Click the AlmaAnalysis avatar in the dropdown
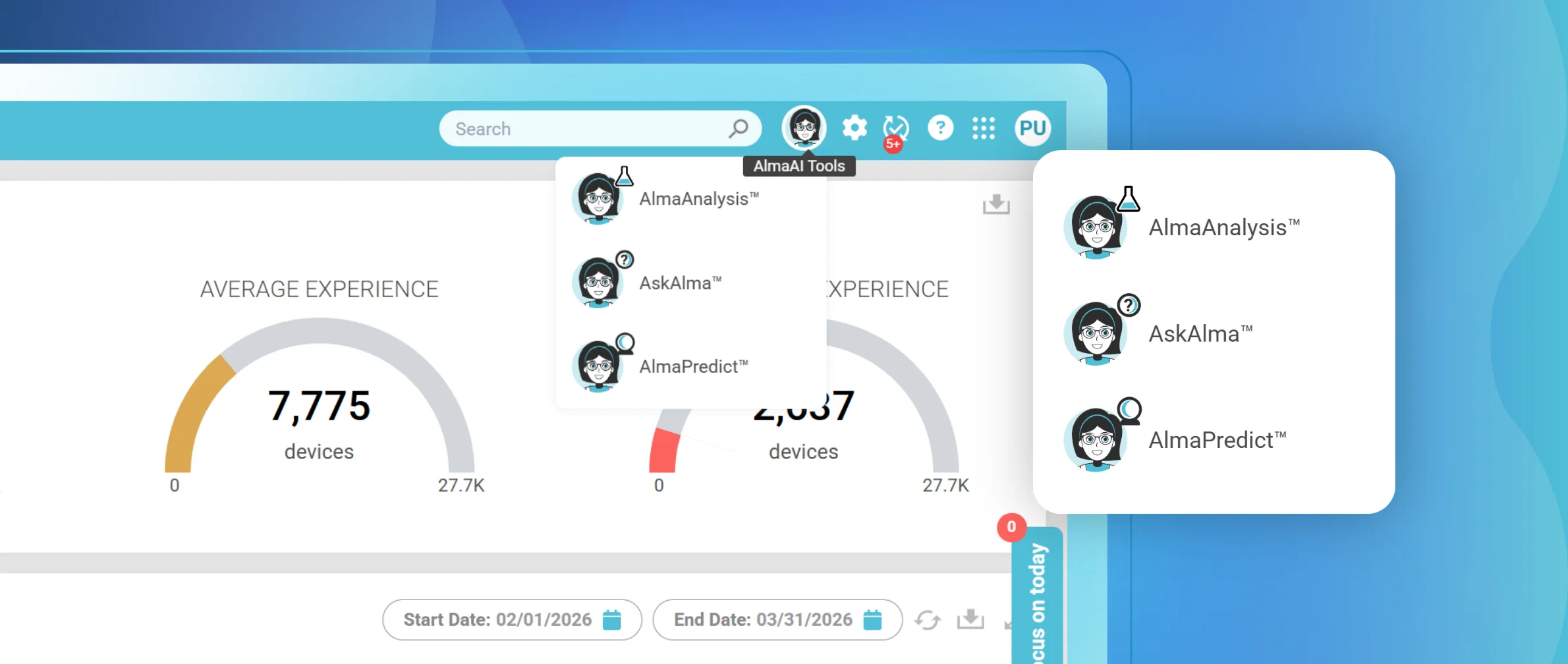 coord(599,198)
